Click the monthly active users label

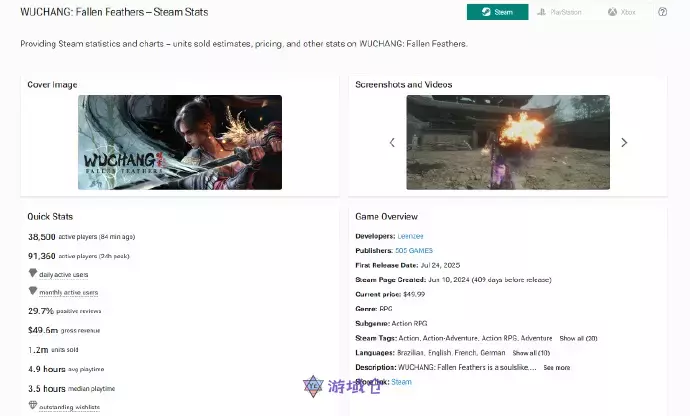(x=69, y=293)
